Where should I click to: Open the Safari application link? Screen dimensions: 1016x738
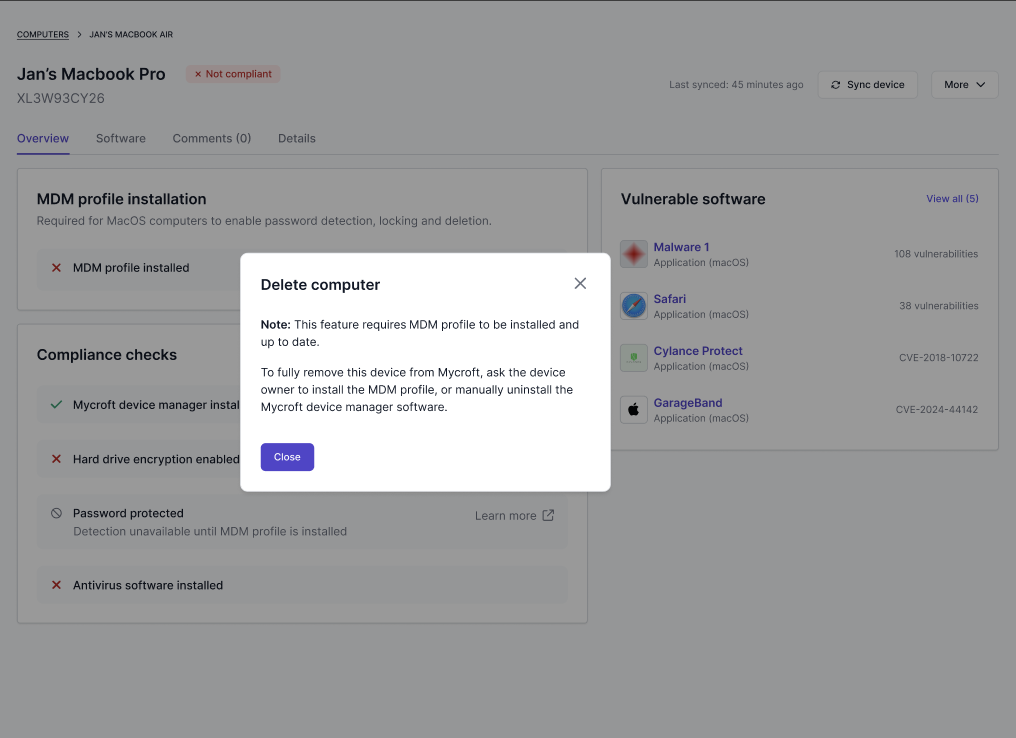click(x=669, y=299)
